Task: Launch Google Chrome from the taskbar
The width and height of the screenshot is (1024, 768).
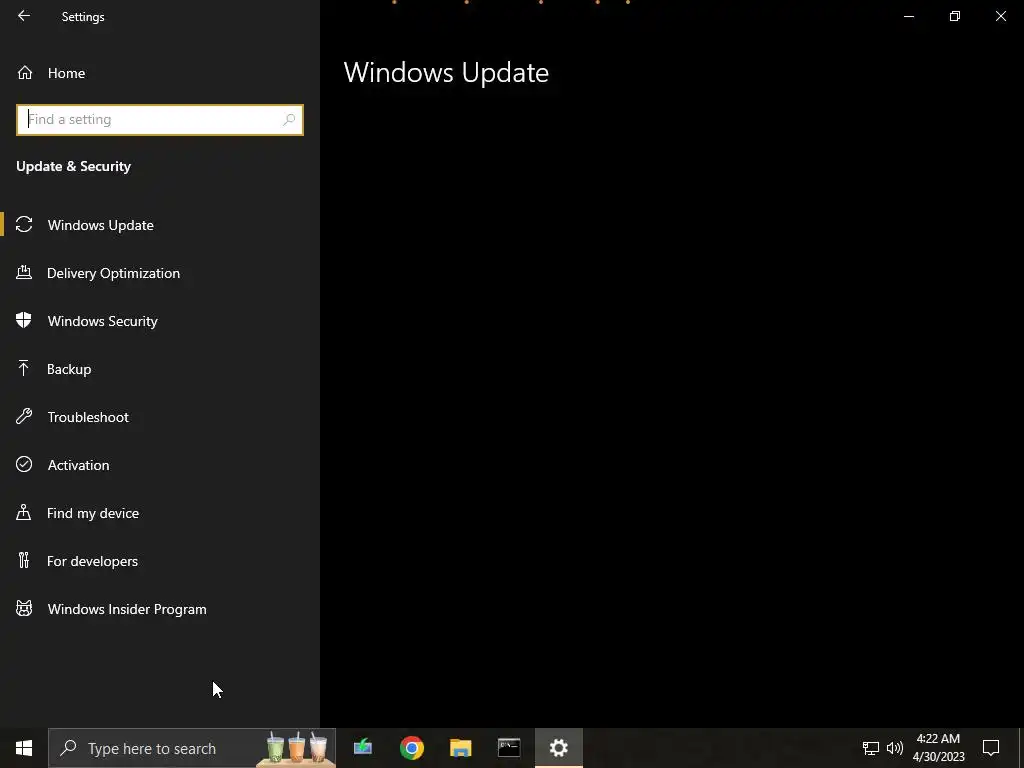Action: coord(412,748)
